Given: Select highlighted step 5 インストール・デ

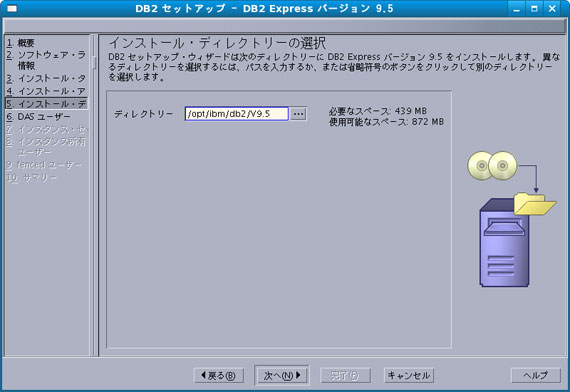Looking at the screenshot, I should pyautogui.click(x=46, y=104).
